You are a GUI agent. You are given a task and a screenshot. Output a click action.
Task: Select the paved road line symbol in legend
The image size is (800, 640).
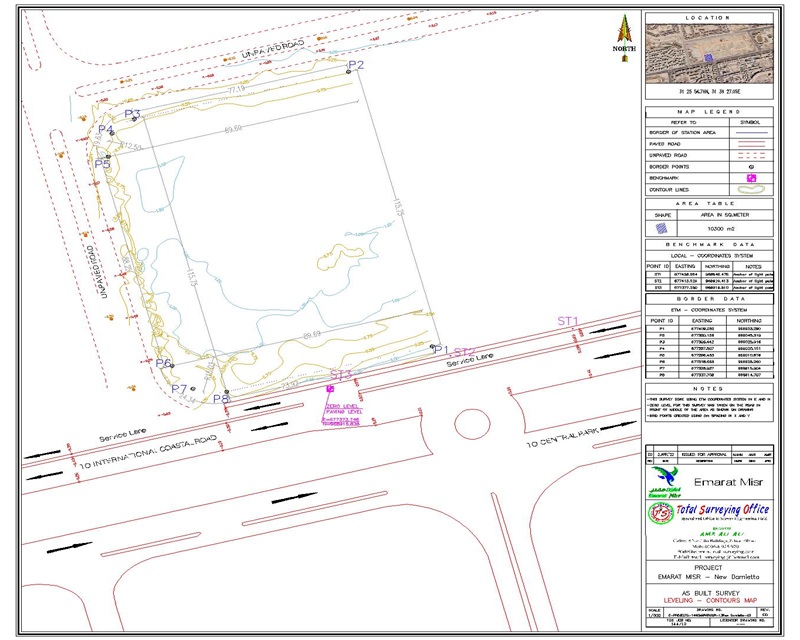point(751,144)
